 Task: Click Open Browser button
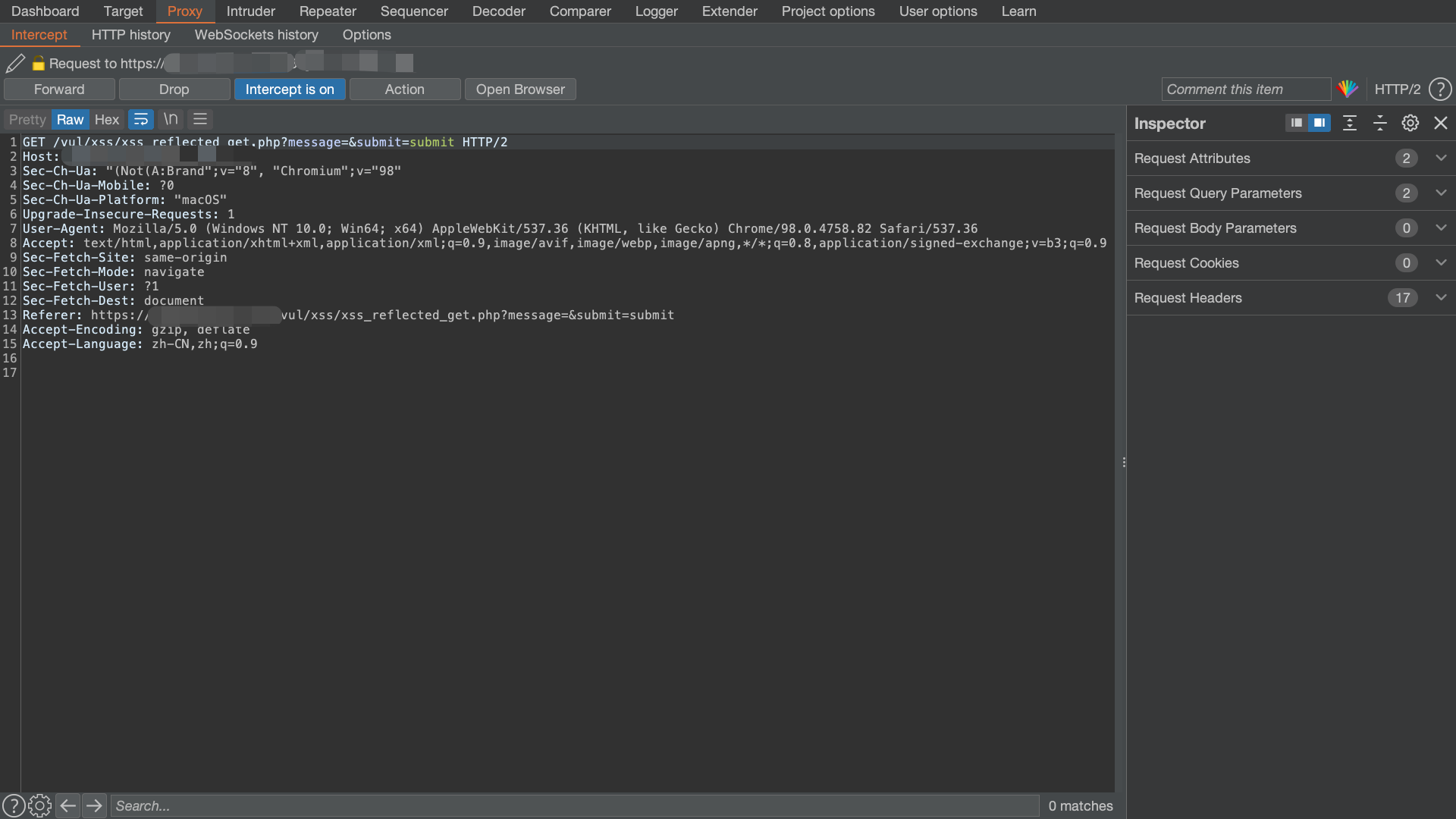(x=520, y=89)
